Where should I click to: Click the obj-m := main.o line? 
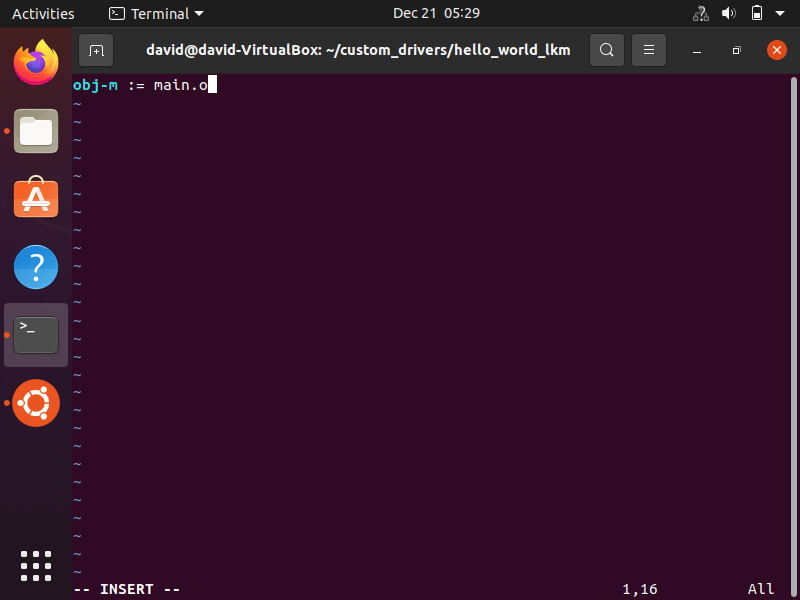(140, 85)
